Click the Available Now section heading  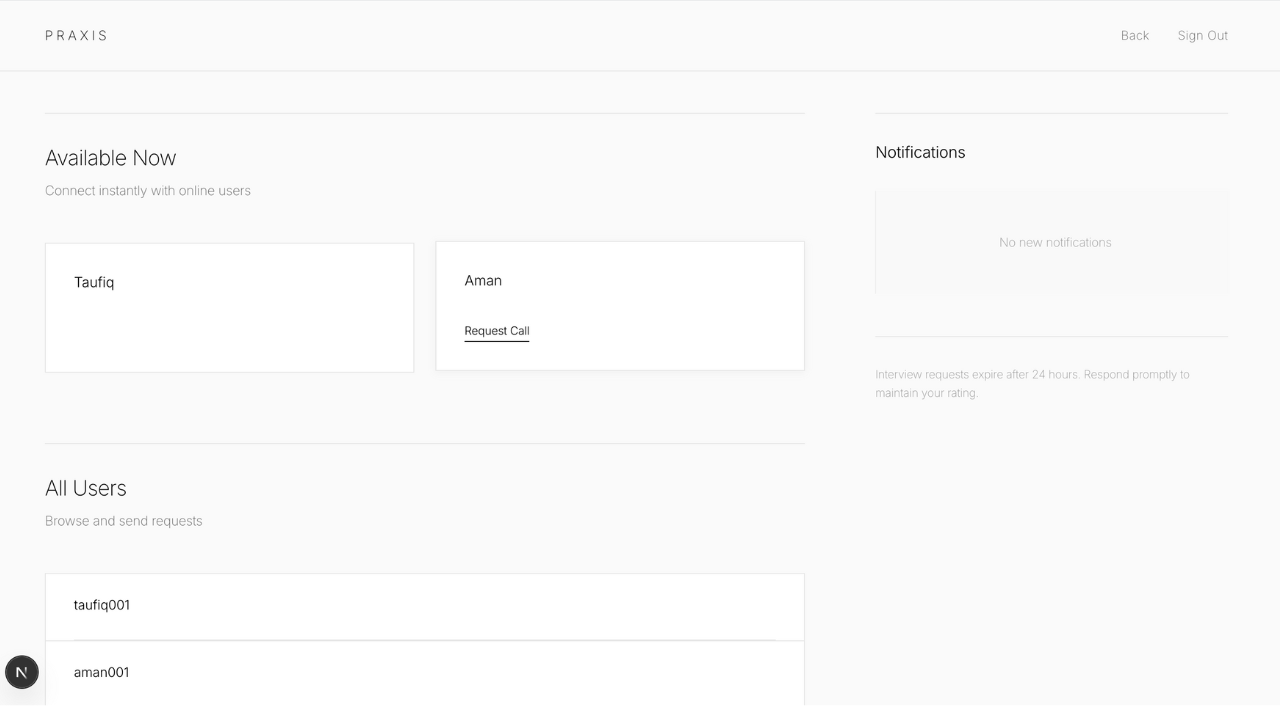(110, 158)
